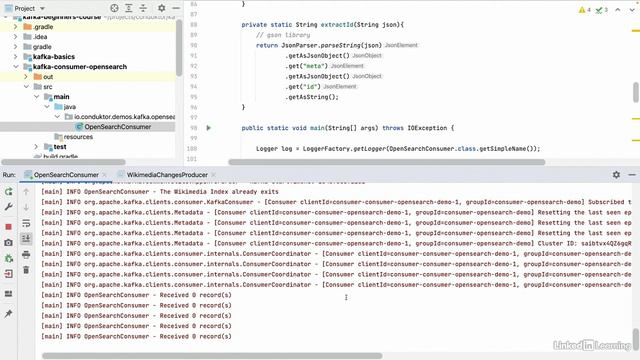Stop the running process with the red square
Screen dimensions: 640x360
9,227
